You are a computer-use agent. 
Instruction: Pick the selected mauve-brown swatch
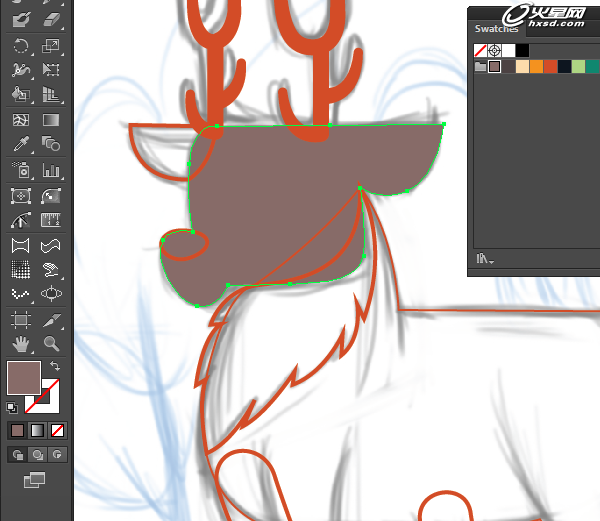[494, 67]
